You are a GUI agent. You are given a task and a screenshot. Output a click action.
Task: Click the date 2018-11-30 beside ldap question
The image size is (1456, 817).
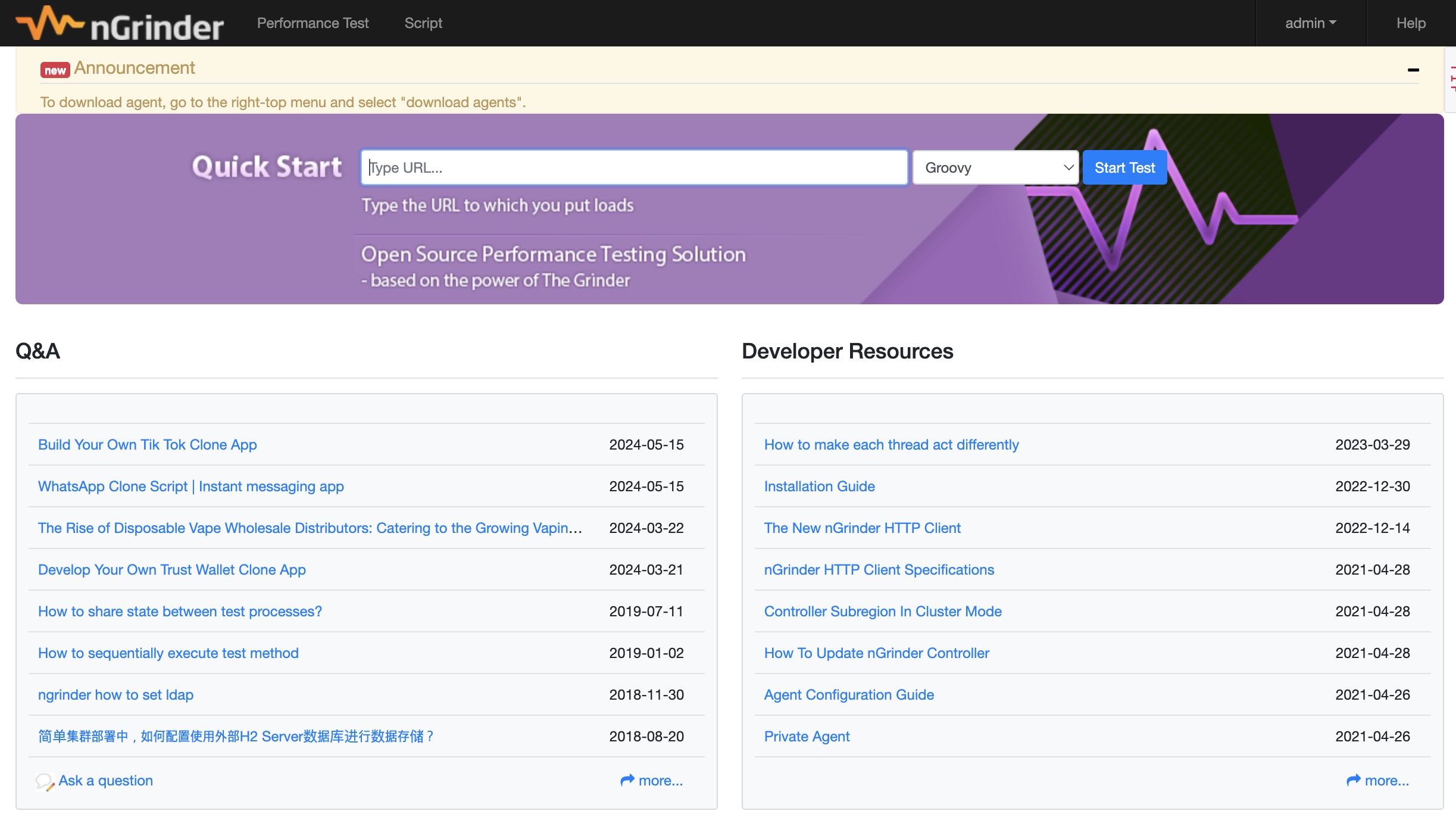click(x=646, y=695)
